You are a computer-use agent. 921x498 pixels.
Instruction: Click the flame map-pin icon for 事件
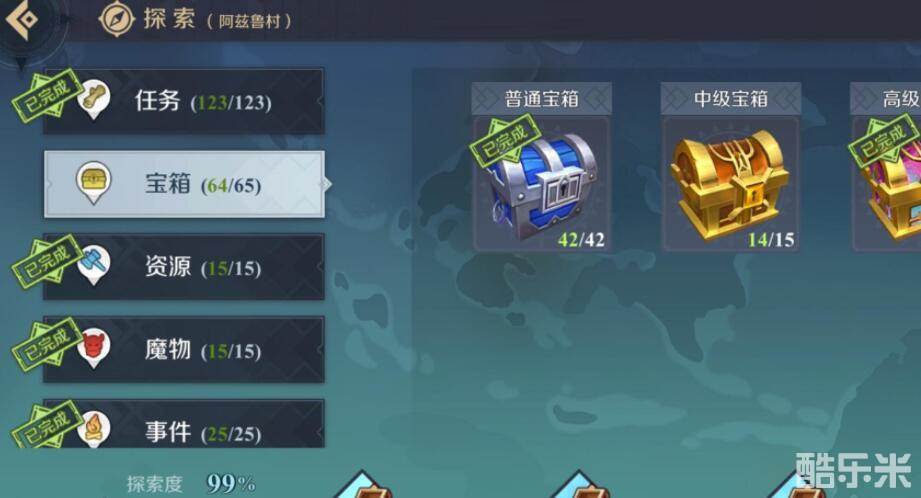pos(94,429)
